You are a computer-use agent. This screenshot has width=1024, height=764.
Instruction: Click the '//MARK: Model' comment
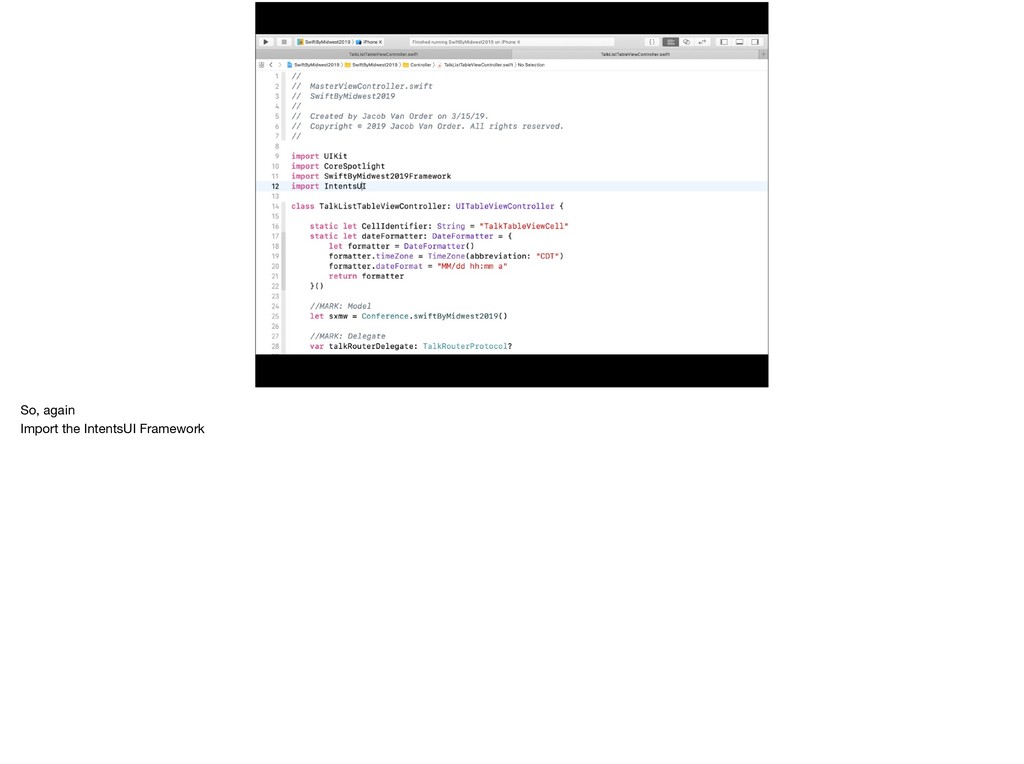click(x=340, y=306)
